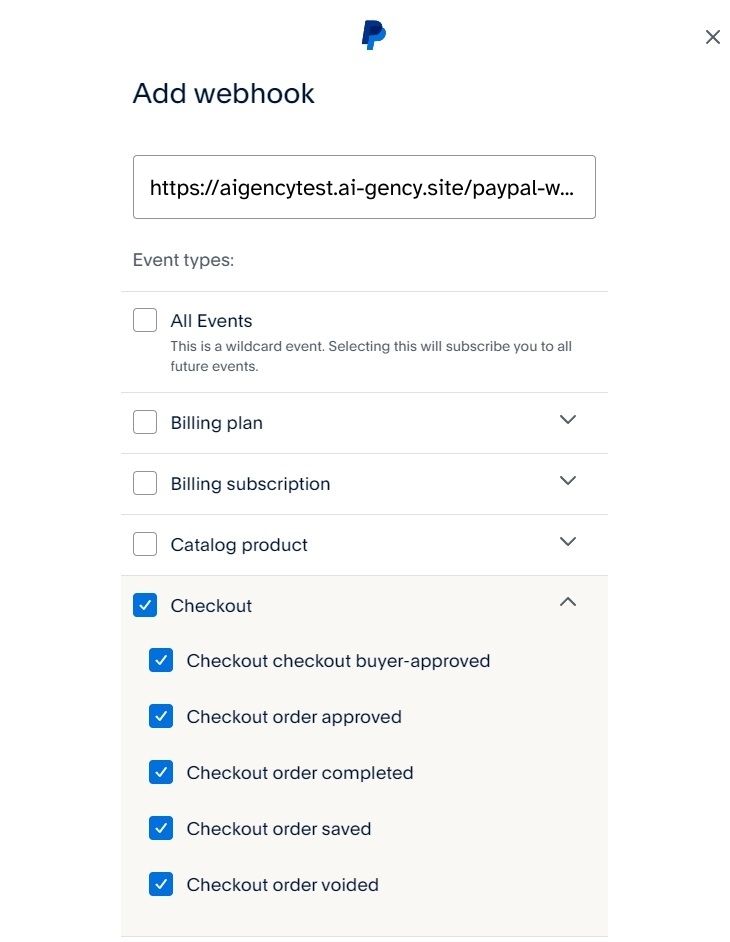Close the Add webhook dialog
Screen dimensions: 730x942
pos(712,37)
